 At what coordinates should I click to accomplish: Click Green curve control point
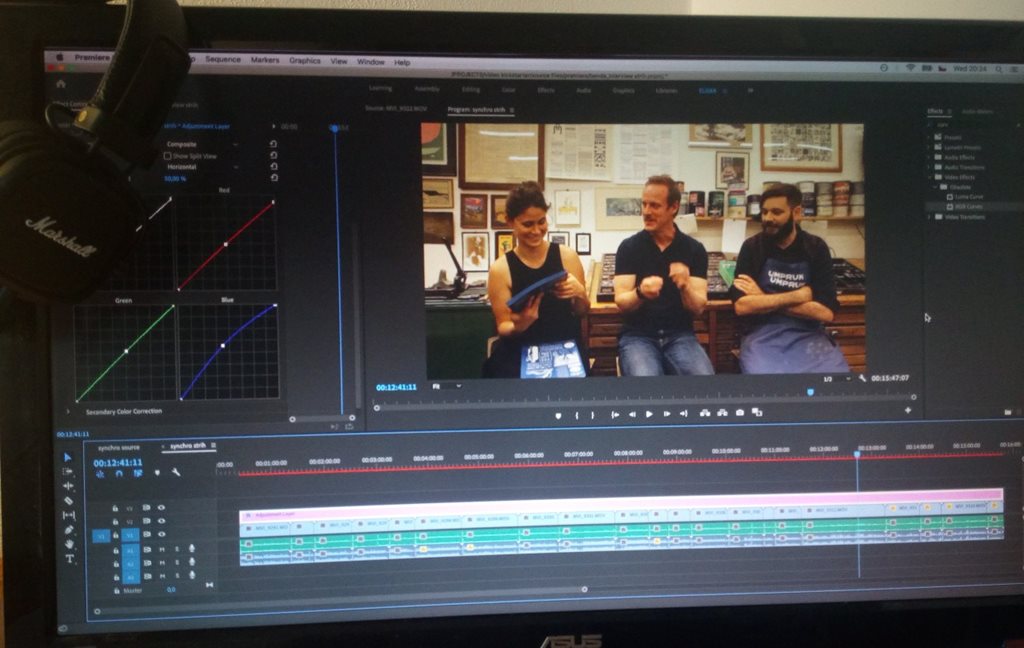[126, 351]
